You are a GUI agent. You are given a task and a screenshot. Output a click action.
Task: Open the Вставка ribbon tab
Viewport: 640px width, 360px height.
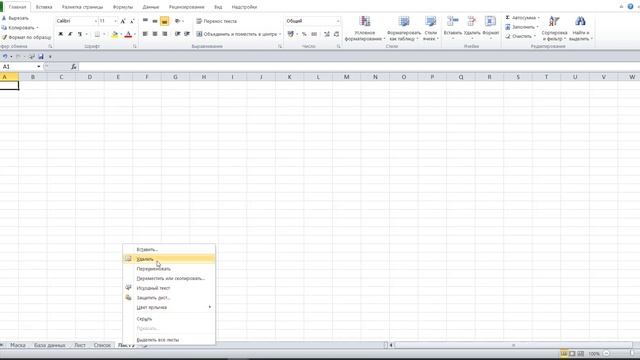click(x=44, y=7)
